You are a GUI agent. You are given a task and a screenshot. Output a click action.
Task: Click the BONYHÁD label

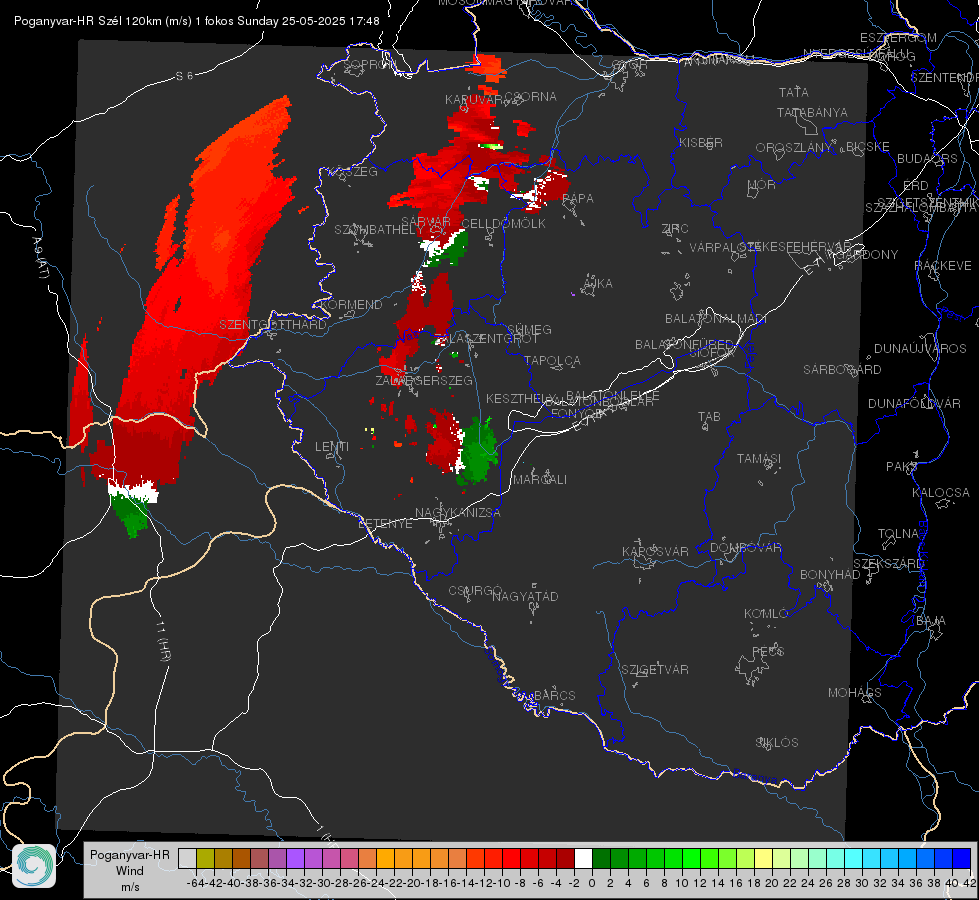pos(830,575)
